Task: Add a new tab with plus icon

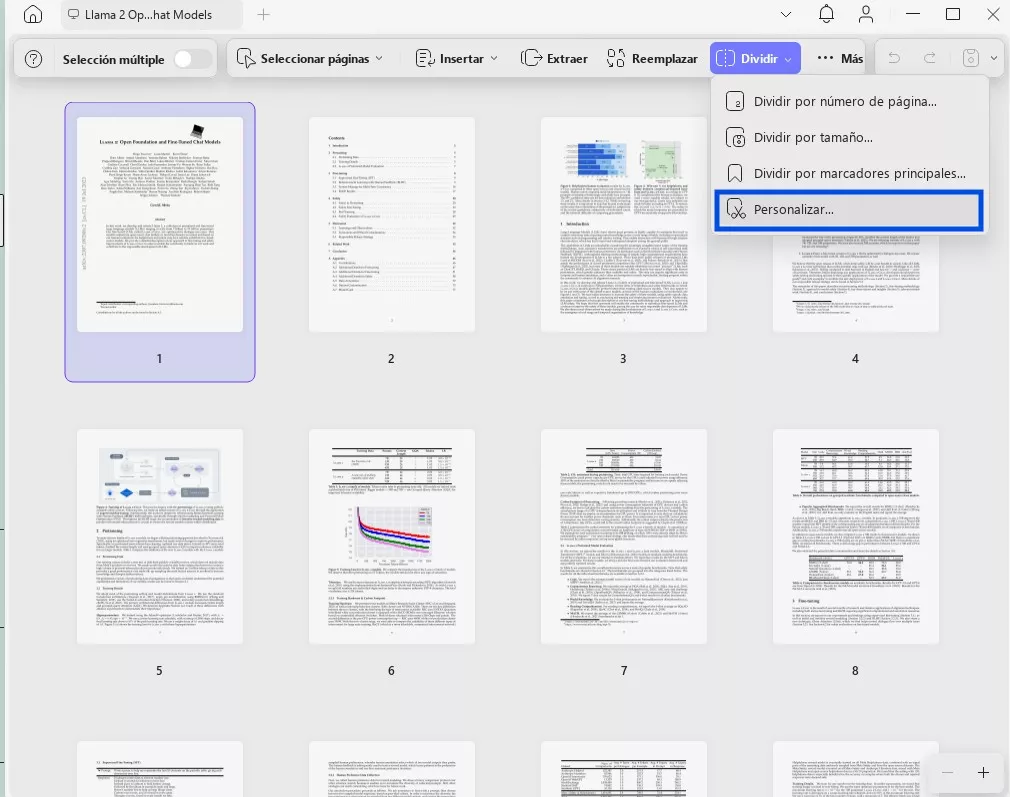Action: coord(263,14)
